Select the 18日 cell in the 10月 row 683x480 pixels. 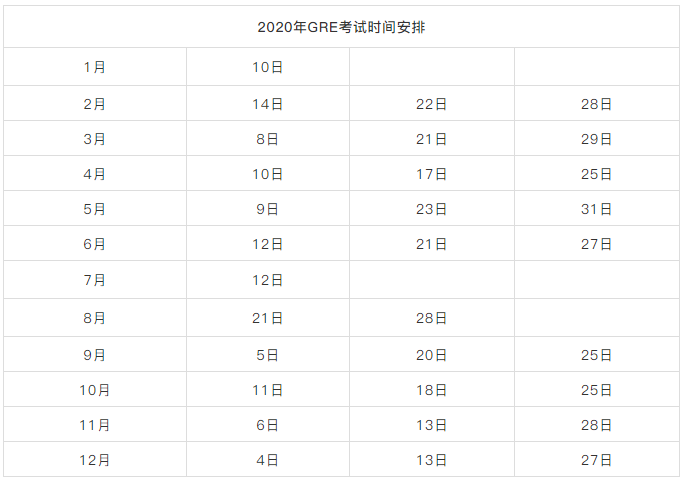coord(432,389)
